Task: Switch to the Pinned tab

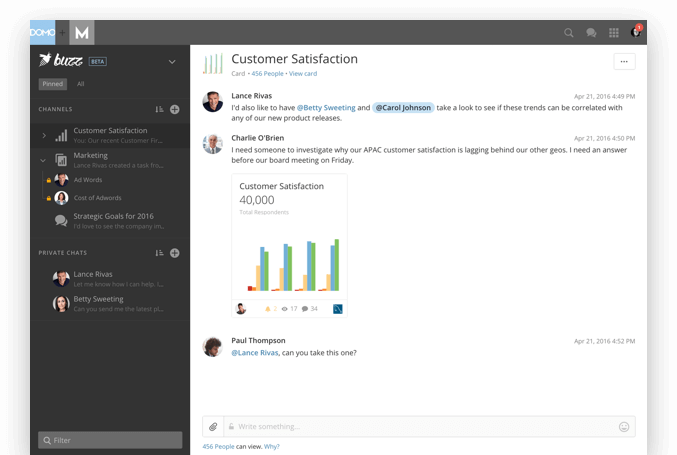Action: (x=53, y=84)
